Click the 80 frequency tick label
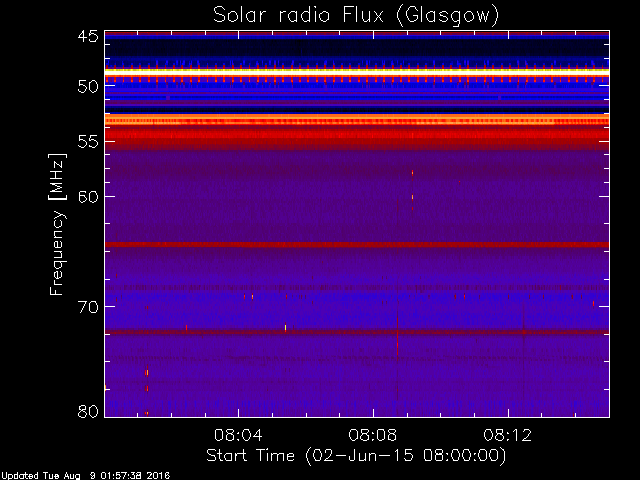 tap(88, 411)
